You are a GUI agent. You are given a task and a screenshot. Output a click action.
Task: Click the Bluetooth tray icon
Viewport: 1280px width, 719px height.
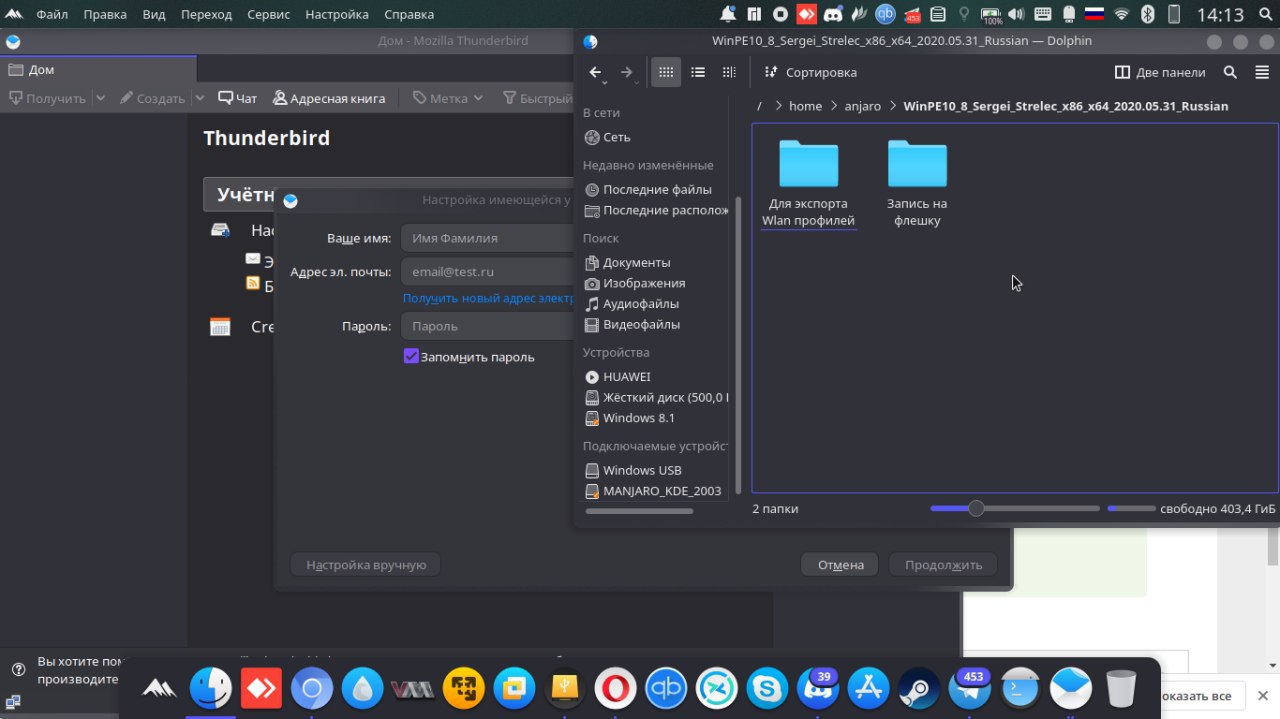[x=1148, y=15]
